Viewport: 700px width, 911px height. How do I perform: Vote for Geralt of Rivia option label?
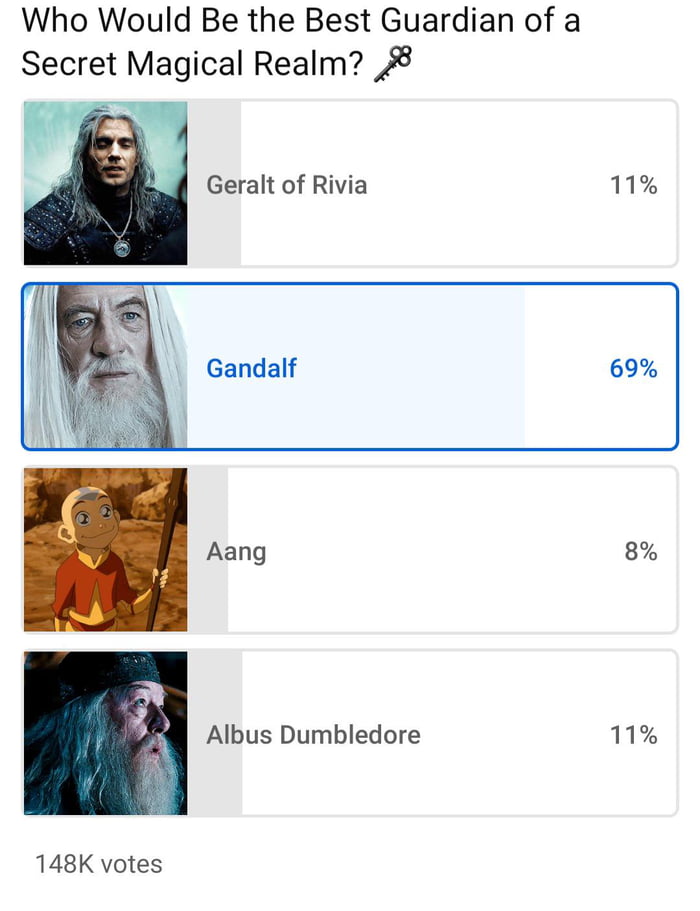tap(286, 185)
